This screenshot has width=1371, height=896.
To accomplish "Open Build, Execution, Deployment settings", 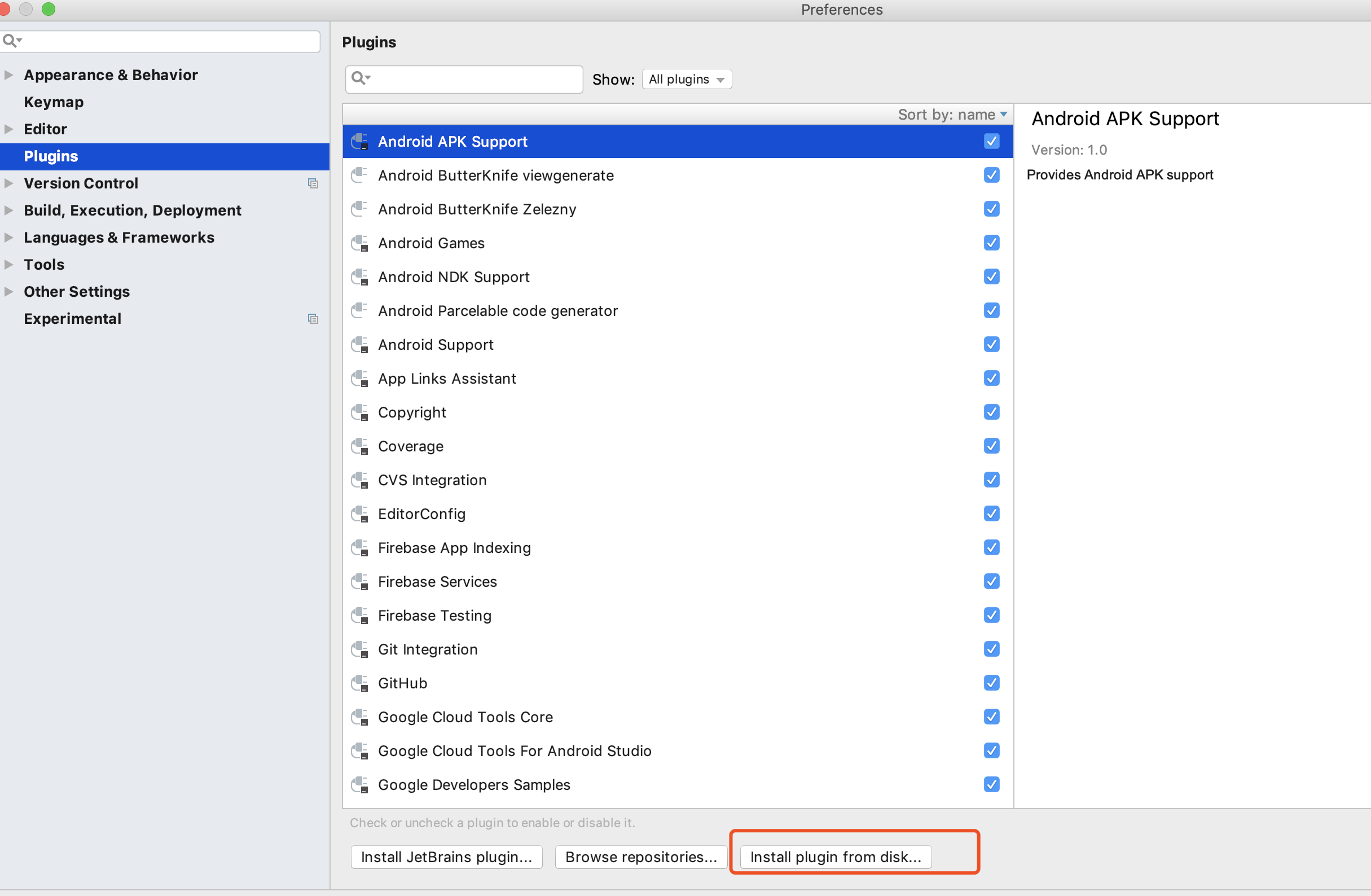I will click(133, 210).
